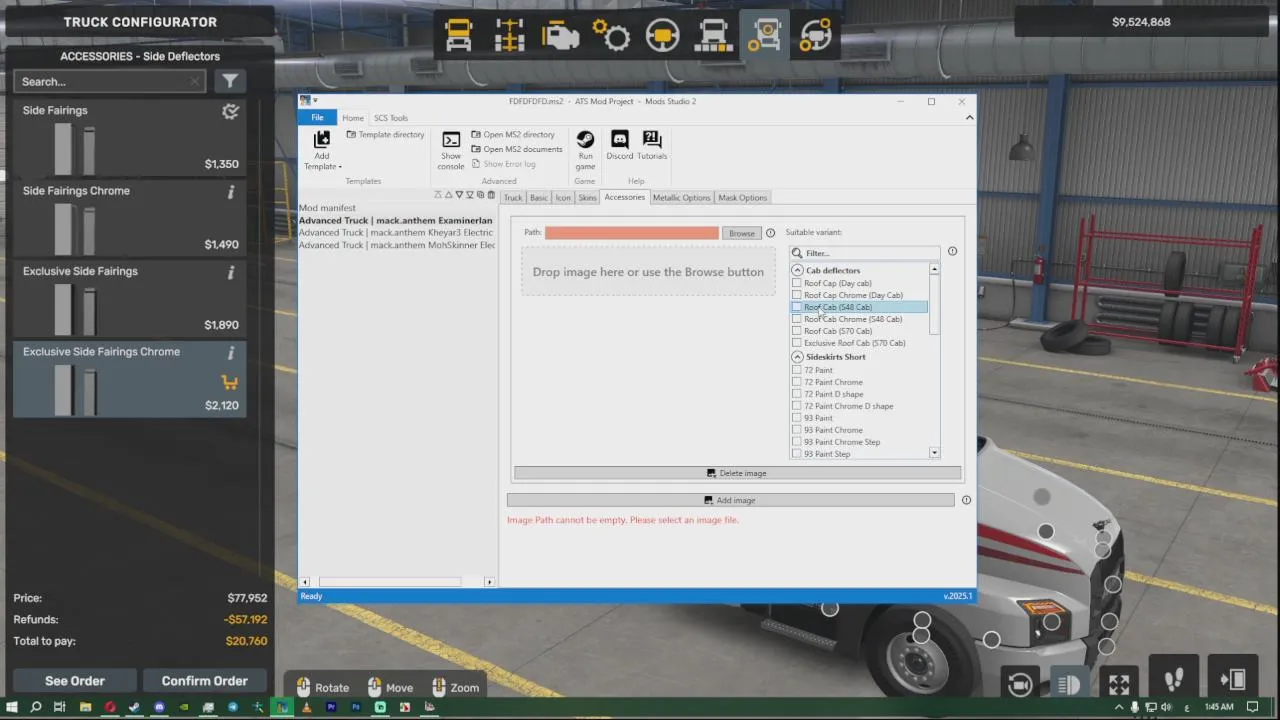Open the truck cabin category icon in top bar
This screenshot has width=1280, height=720.
[458, 35]
